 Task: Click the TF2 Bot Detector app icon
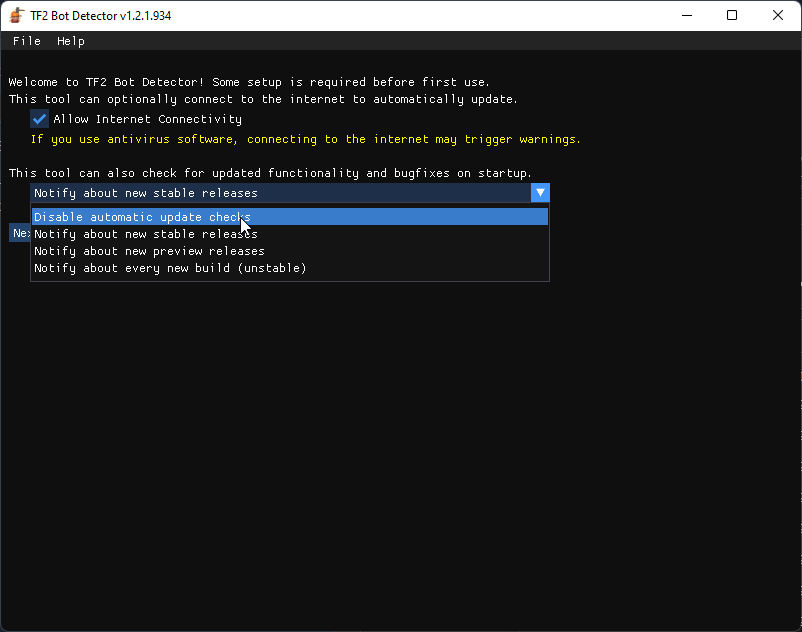point(17,15)
